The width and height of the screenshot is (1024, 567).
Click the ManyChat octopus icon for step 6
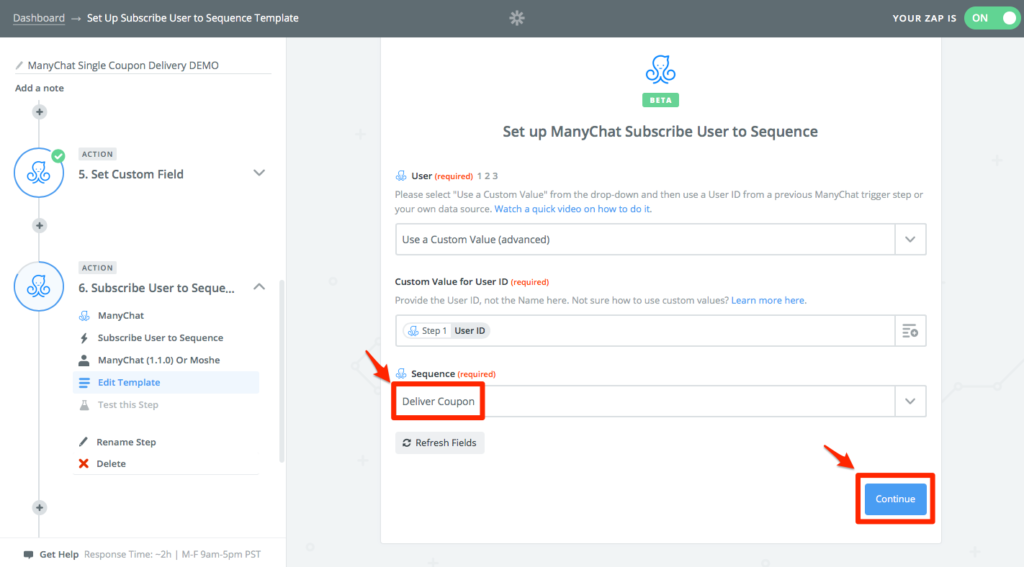point(39,286)
